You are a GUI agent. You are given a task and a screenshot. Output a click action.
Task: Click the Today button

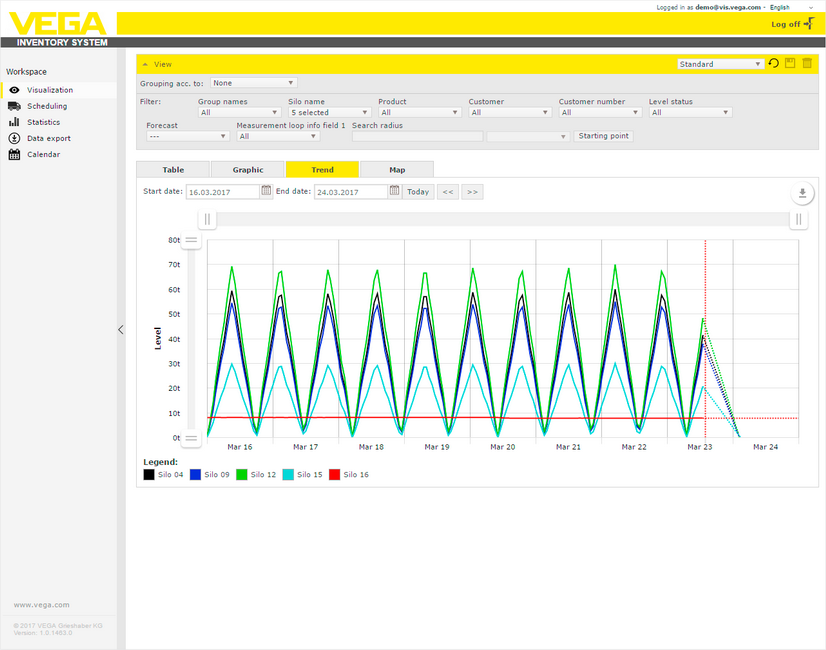pyautogui.click(x=418, y=192)
